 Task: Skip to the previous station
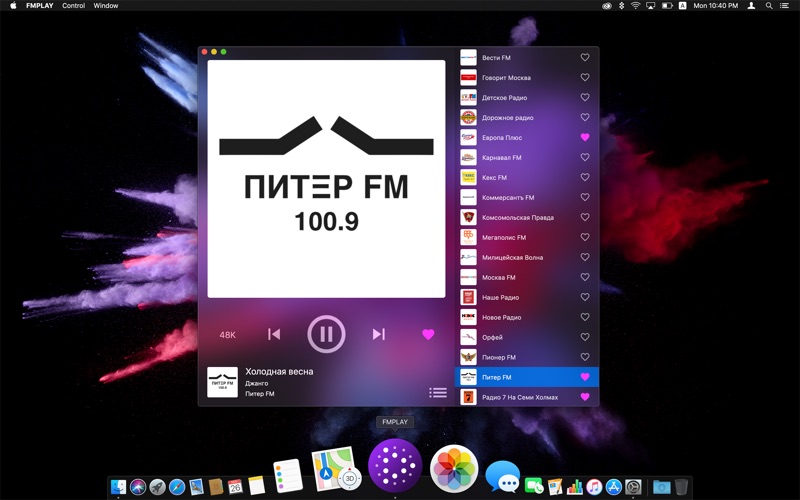pyautogui.click(x=274, y=334)
